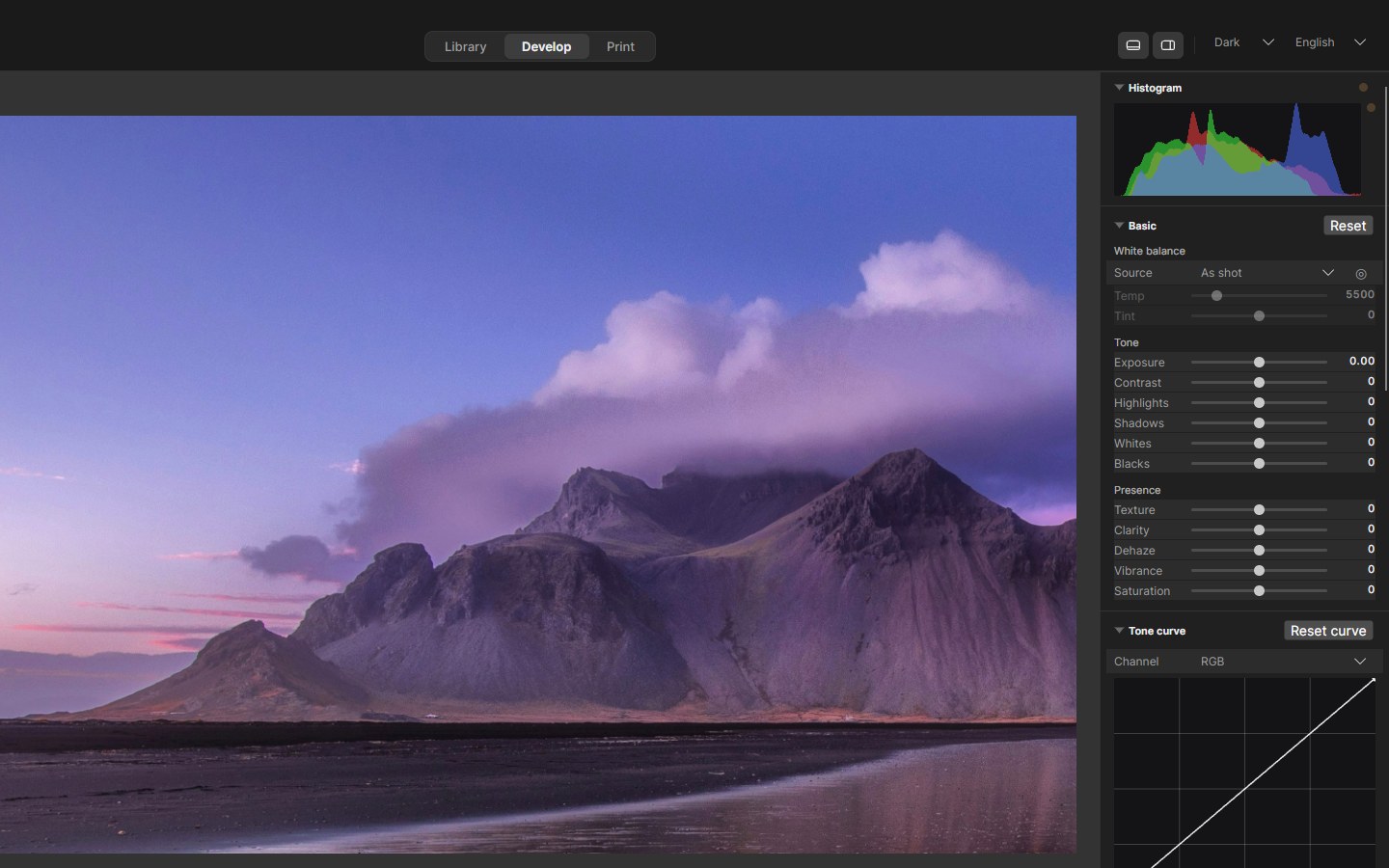Click the right panel vertical scrollbar
Screen dimensions: 1389x868
(1386, 239)
